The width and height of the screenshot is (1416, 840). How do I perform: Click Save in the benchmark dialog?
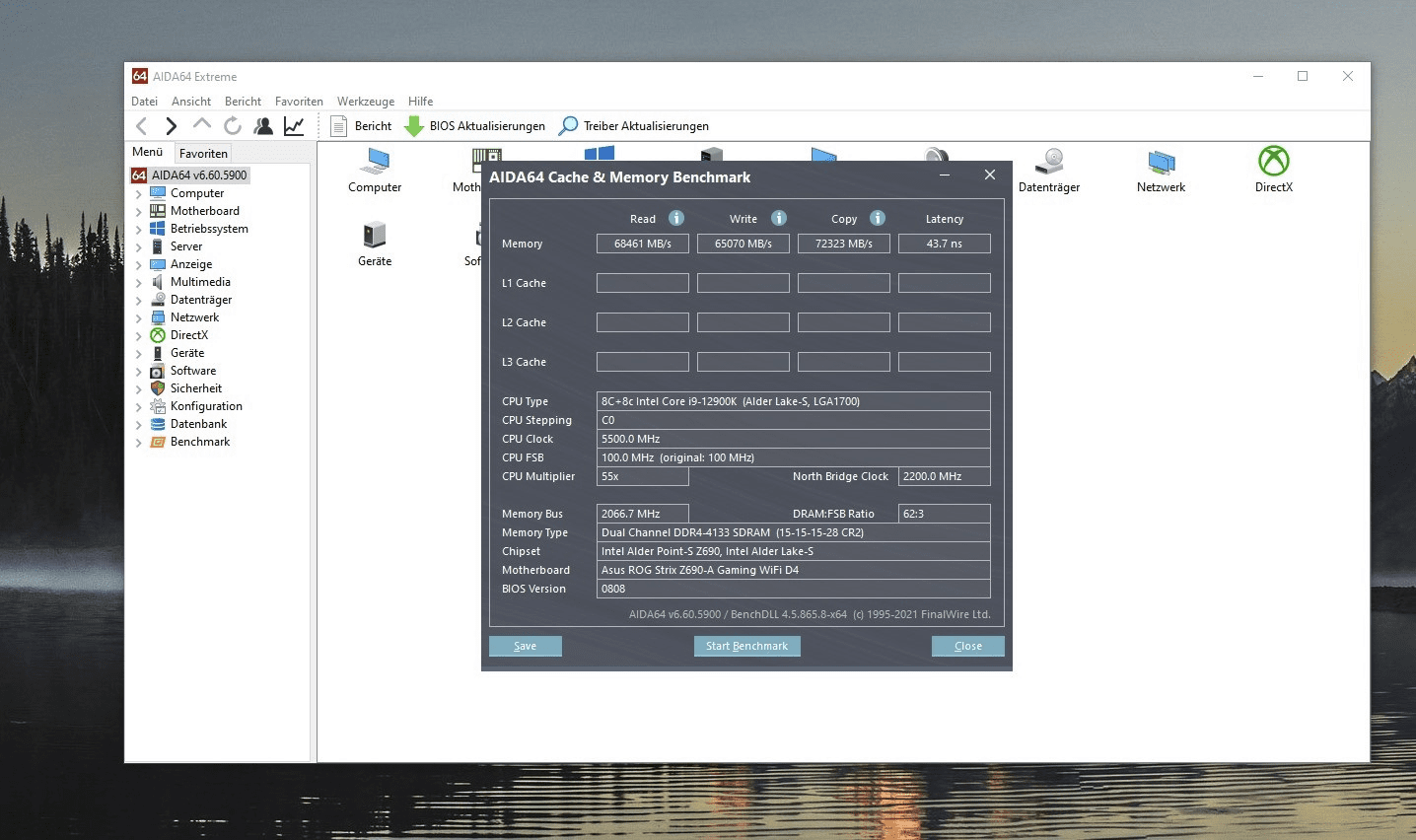(x=526, y=646)
